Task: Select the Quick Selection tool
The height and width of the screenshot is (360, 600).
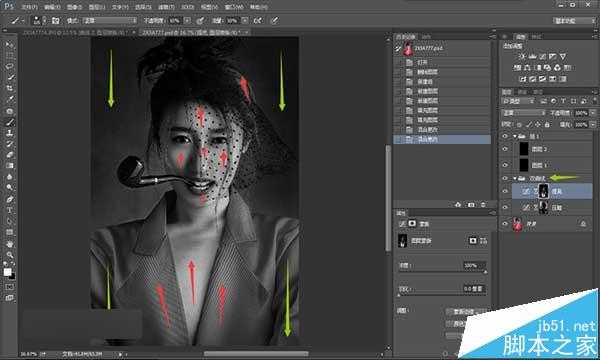Action: [x=9, y=77]
